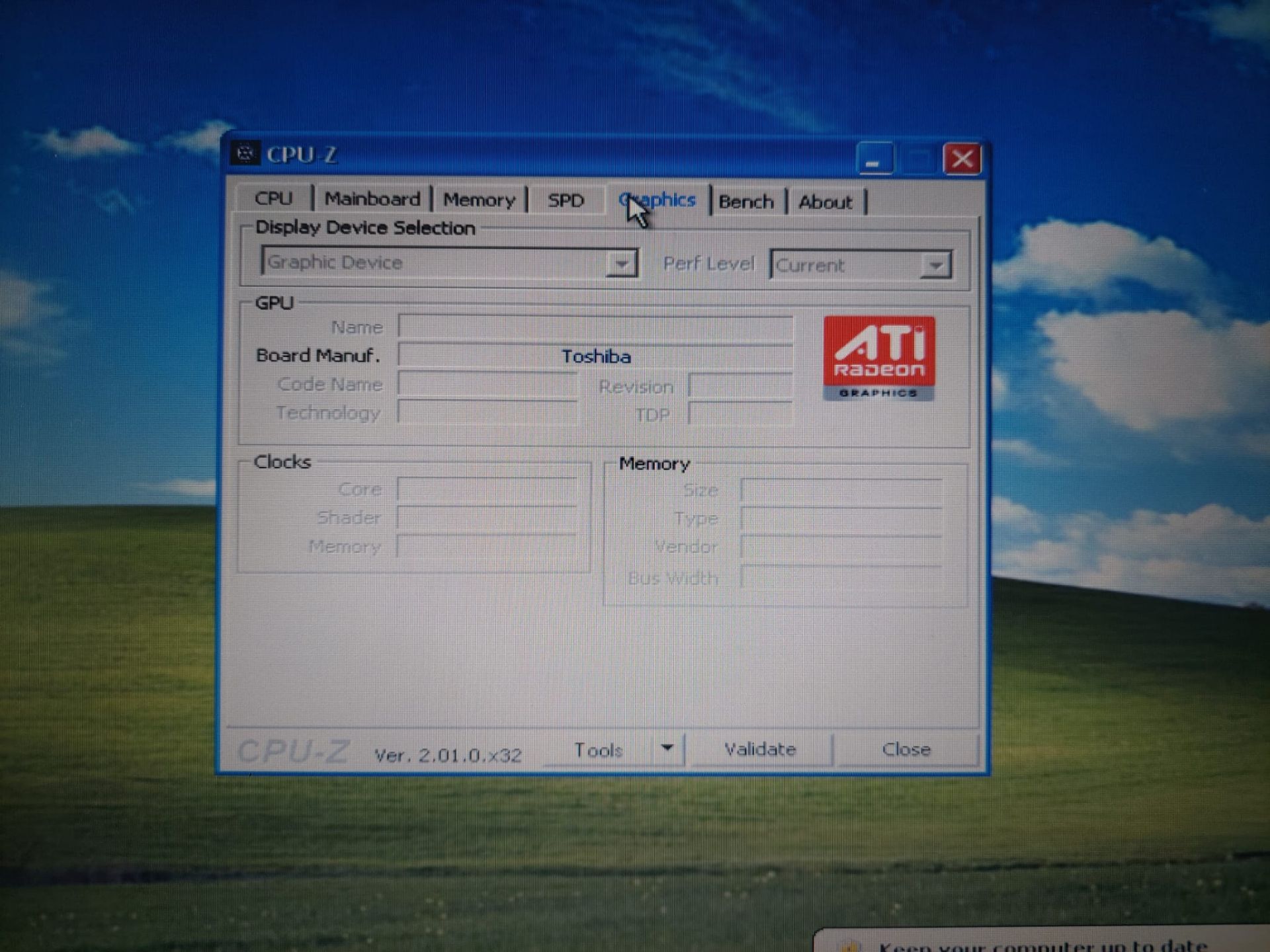The width and height of the screenshot is (1270, 952).
Task: Click the Memory Size field
Action: click(842, 491)
